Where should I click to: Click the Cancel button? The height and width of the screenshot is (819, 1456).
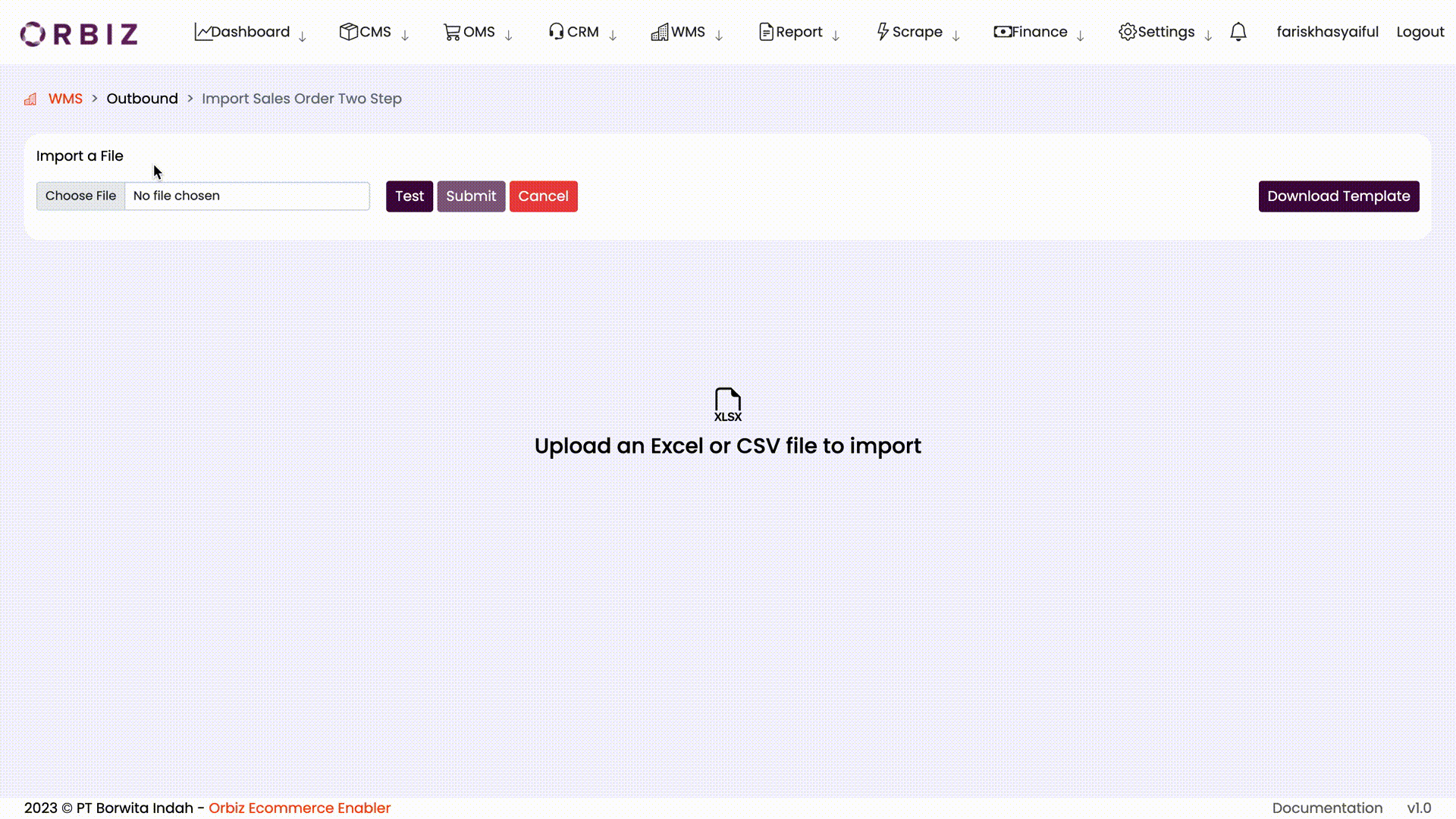(x=544, y=196)
